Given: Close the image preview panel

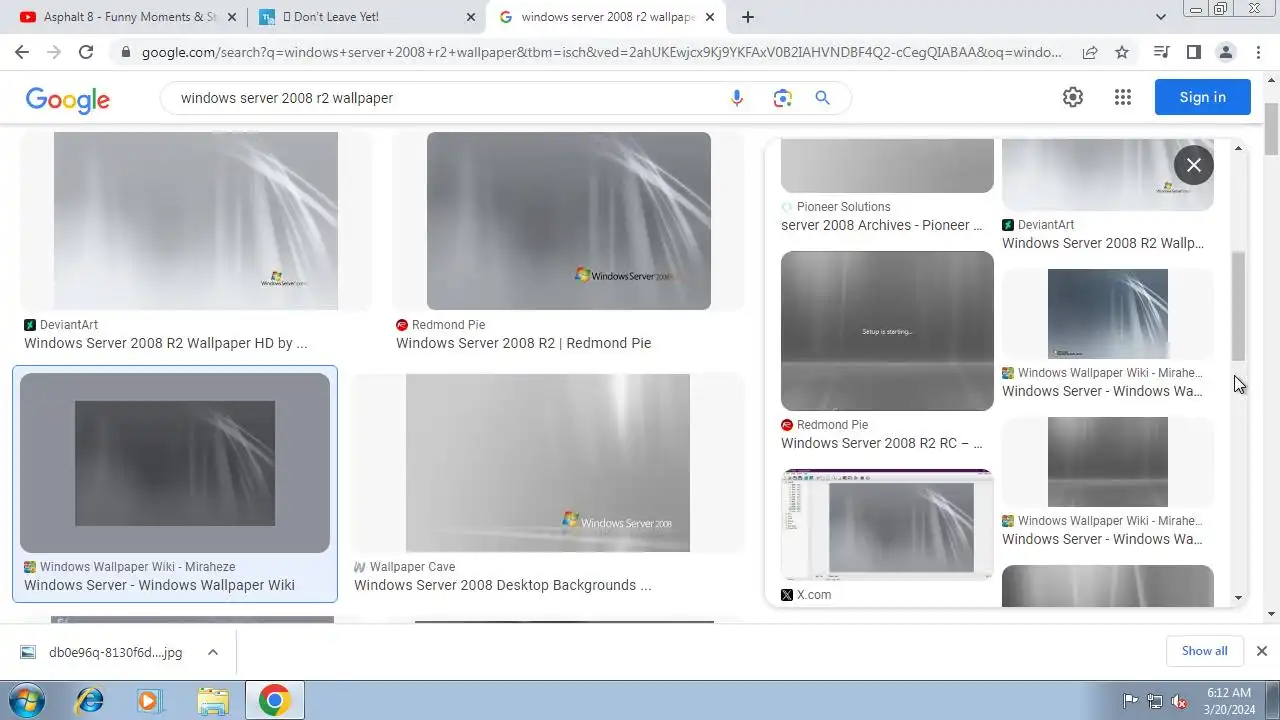Looking at the screenshot, I should (x=1194, y=165).
